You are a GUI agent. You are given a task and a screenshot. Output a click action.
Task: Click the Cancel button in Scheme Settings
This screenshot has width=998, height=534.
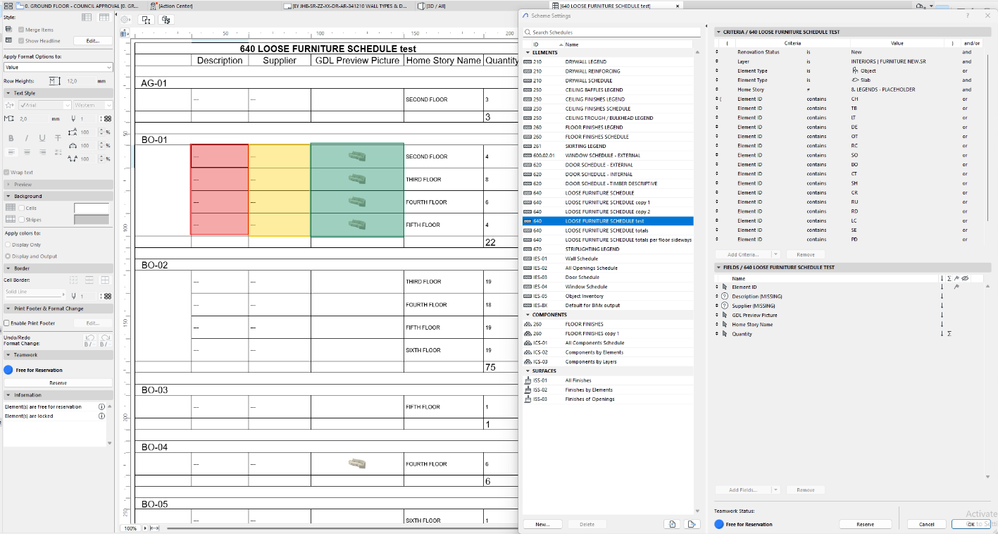click(x=926, y=524)
